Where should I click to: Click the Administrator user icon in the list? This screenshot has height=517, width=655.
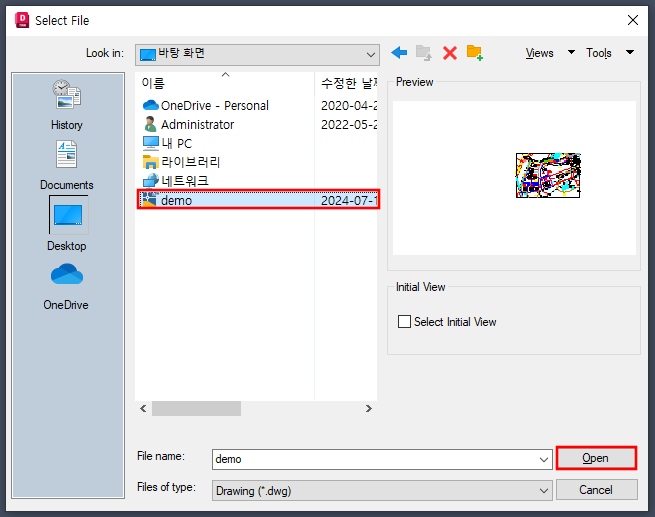150,124
